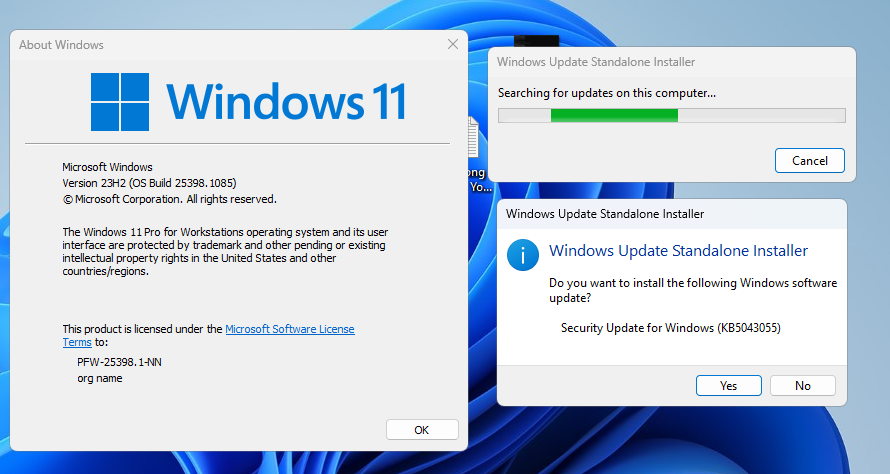Click the install prompt dialog's title bar
Viewport: 890px width, 474px height.
(671, 214)
